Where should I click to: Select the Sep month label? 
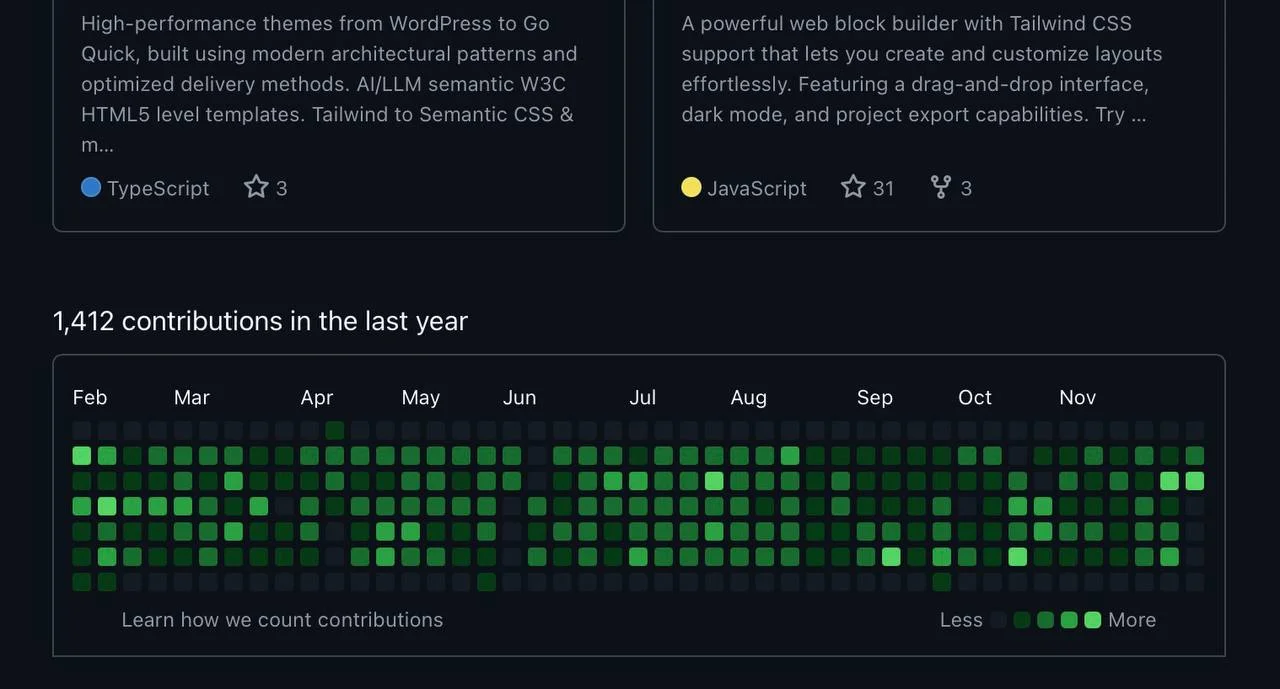click(x=875, y=398)
